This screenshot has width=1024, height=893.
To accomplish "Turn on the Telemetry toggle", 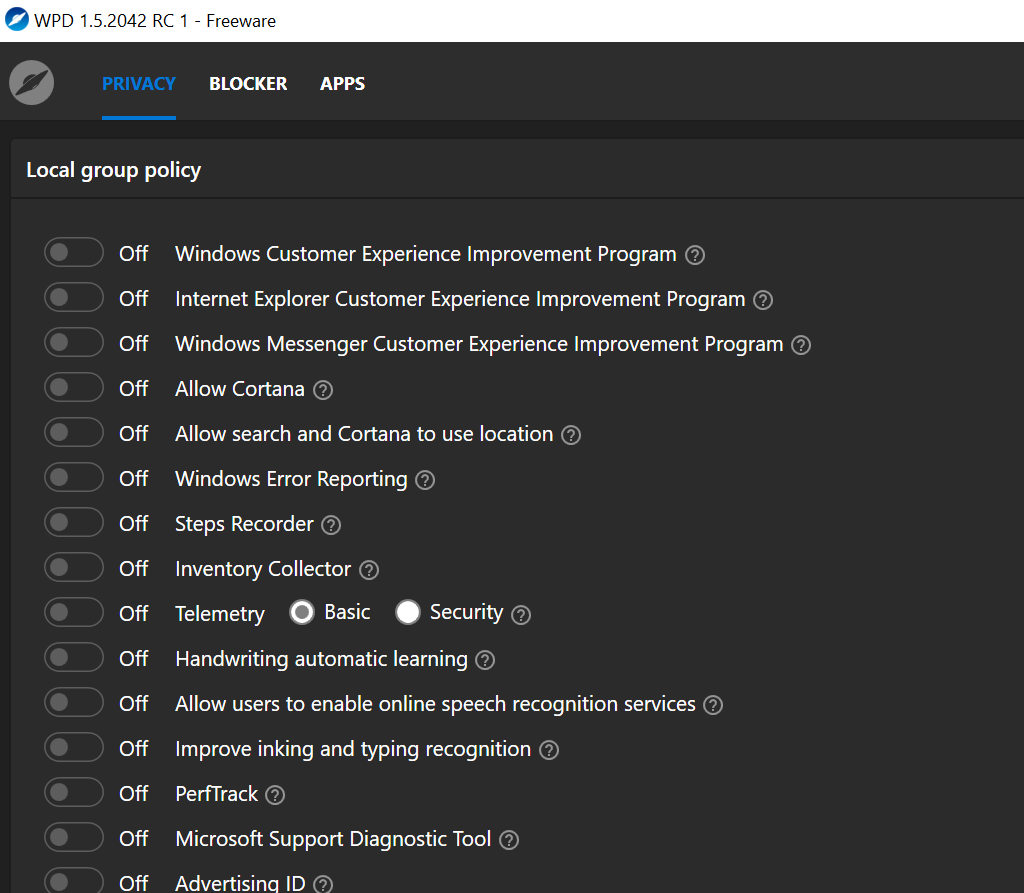I will (x=73, y=613).
